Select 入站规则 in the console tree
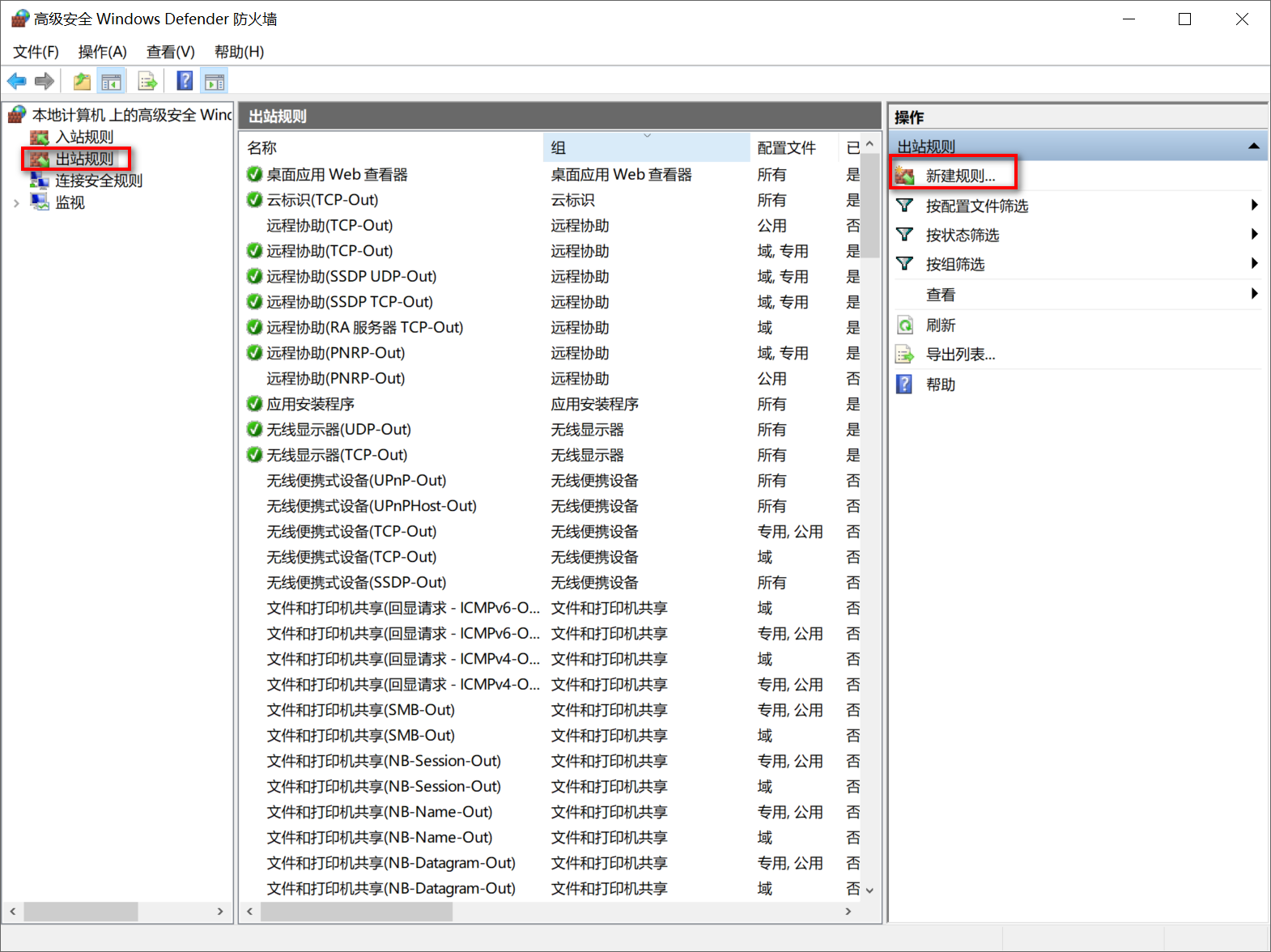 pyautogui.click(x=84, y=137)
